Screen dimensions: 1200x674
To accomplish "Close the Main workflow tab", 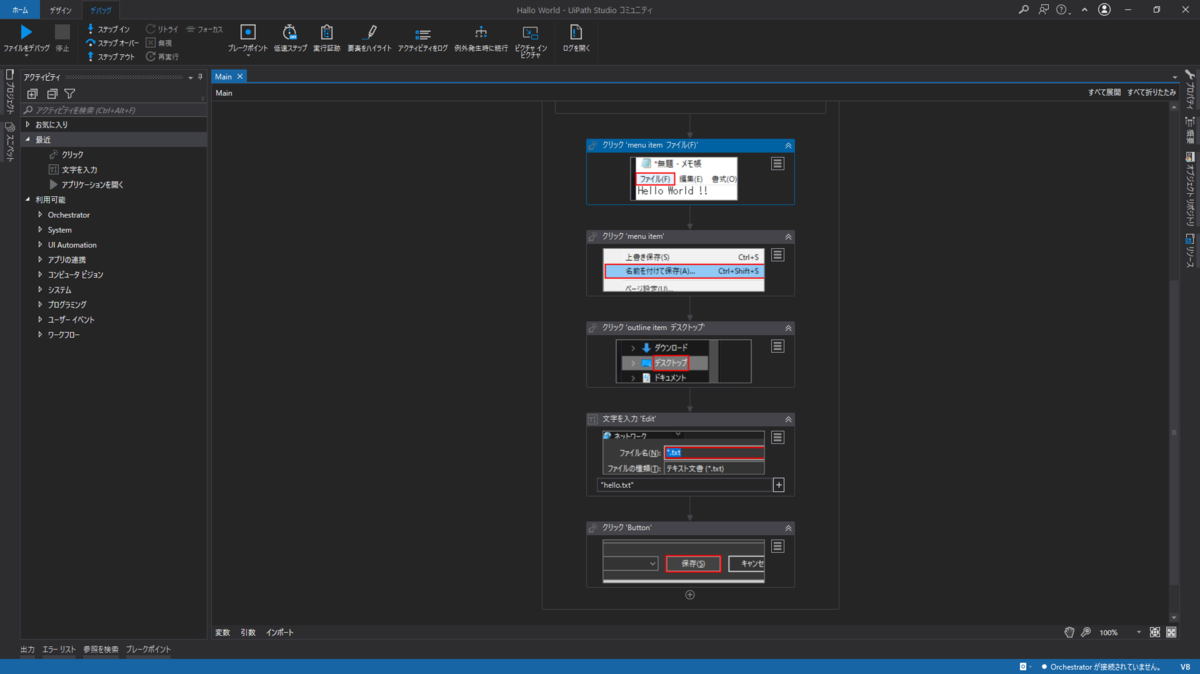I will click(240, 76).
